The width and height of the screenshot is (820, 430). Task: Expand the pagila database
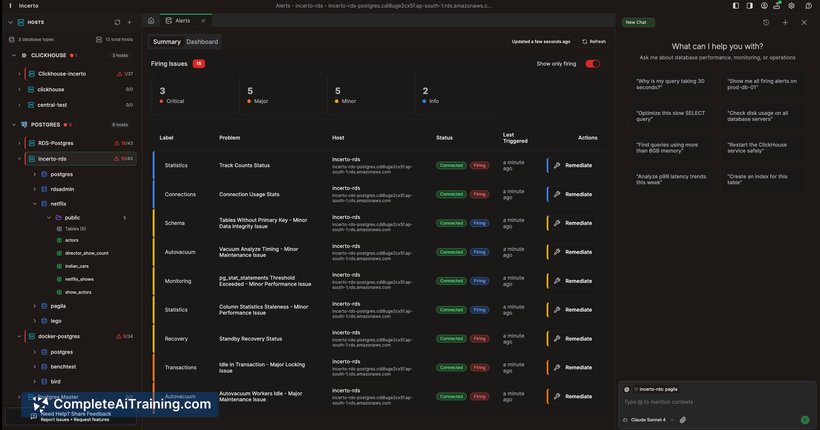35,306
